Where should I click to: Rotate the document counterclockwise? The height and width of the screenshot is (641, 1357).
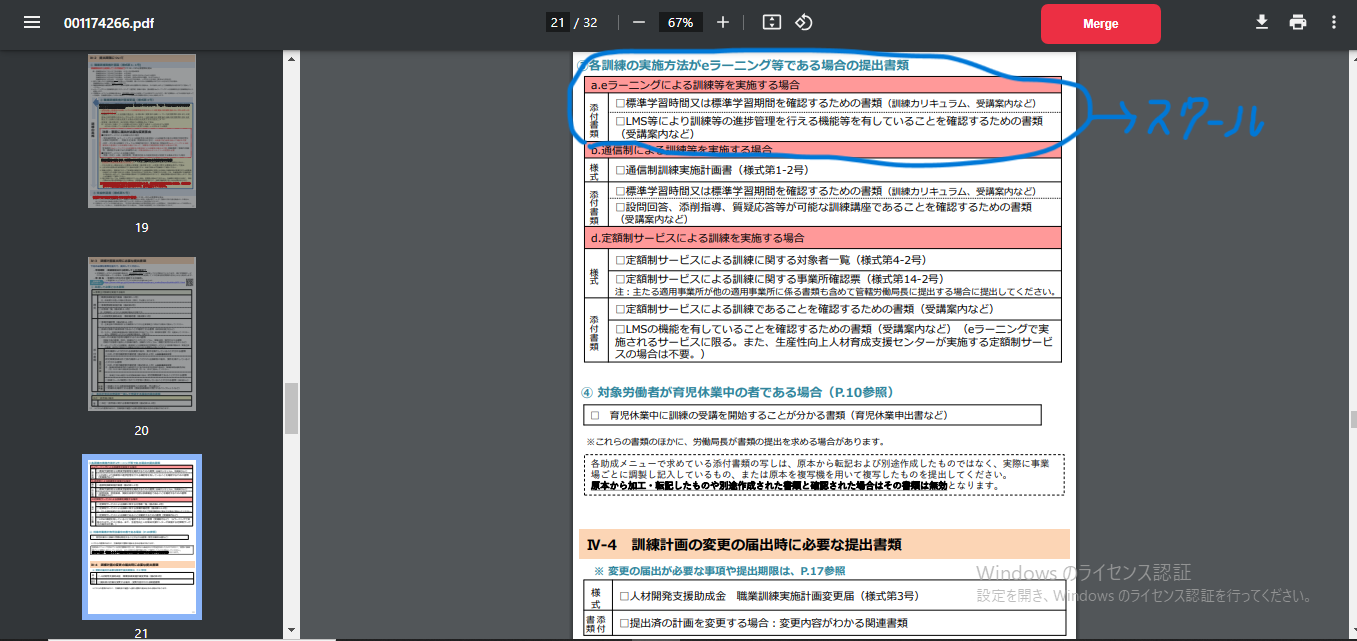pyautogui.click(x=803, y=22)
